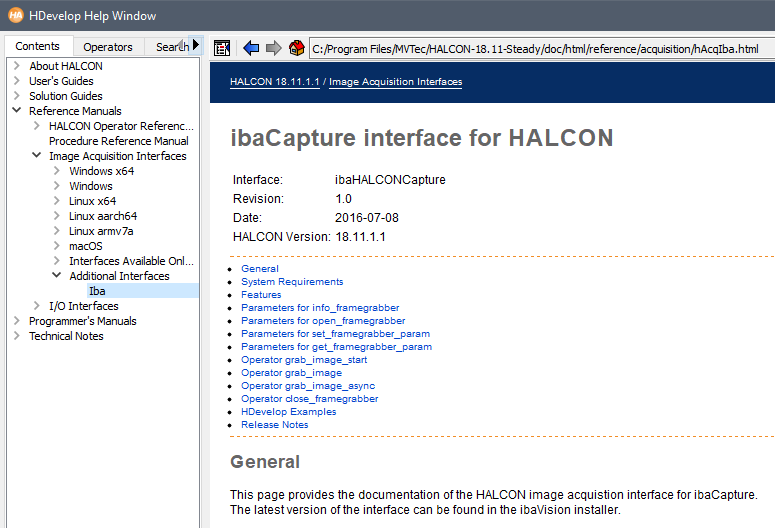Image resolution: width=775 pixels, height=528 pixels.
Task: Click the date value 2016-07-08
Action: pos(367,218)
